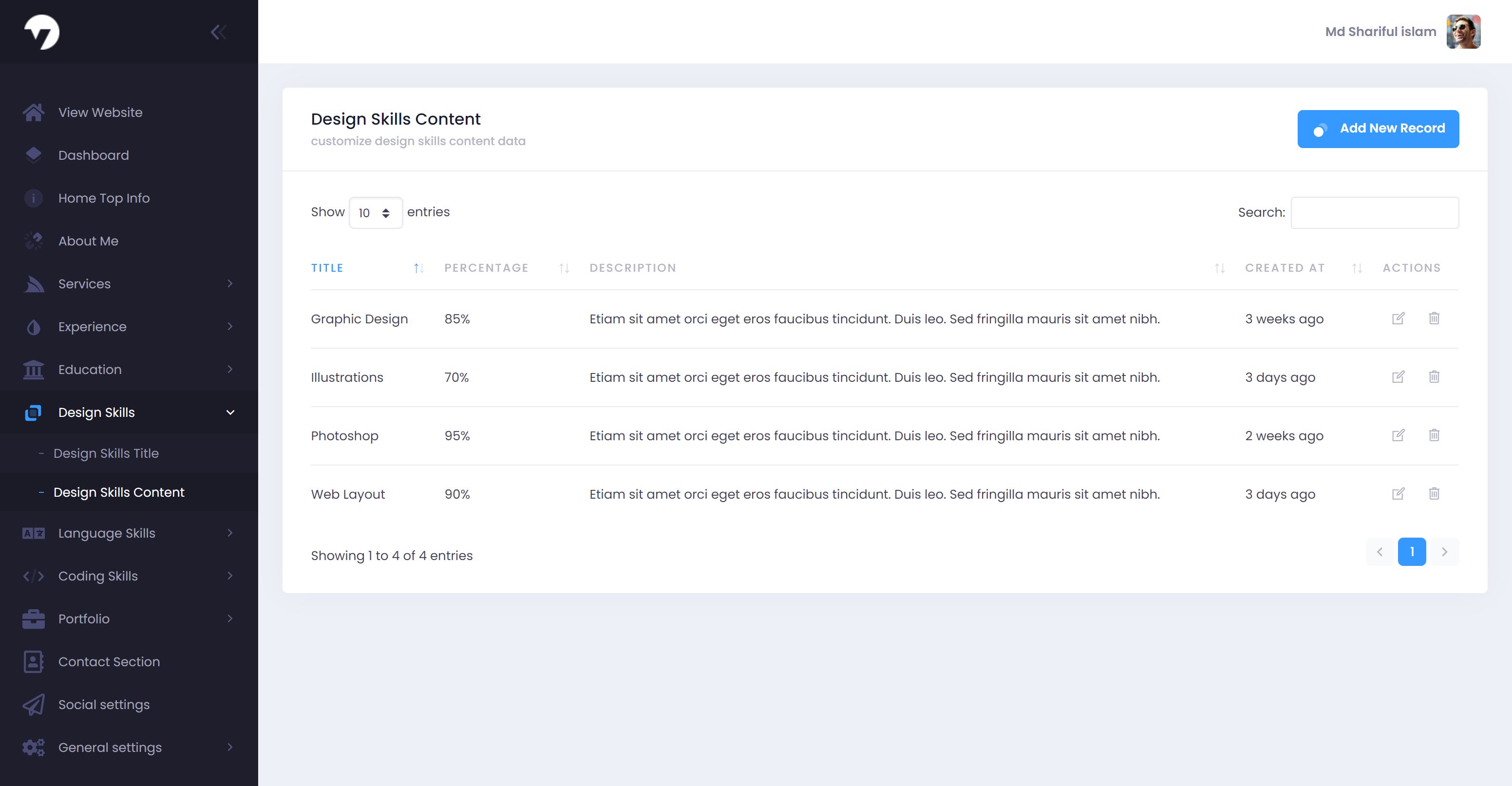Screen dimensions: 1512x786
Task: Click the Web Layout title cell
Action: [348, 494]
